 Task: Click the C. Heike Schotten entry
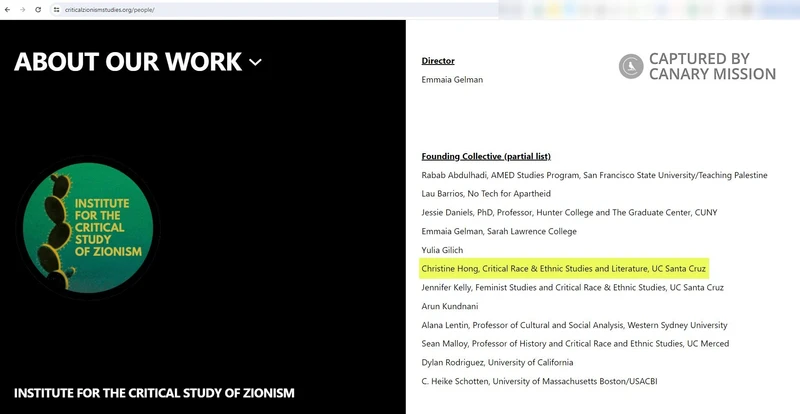coord(539,381)
